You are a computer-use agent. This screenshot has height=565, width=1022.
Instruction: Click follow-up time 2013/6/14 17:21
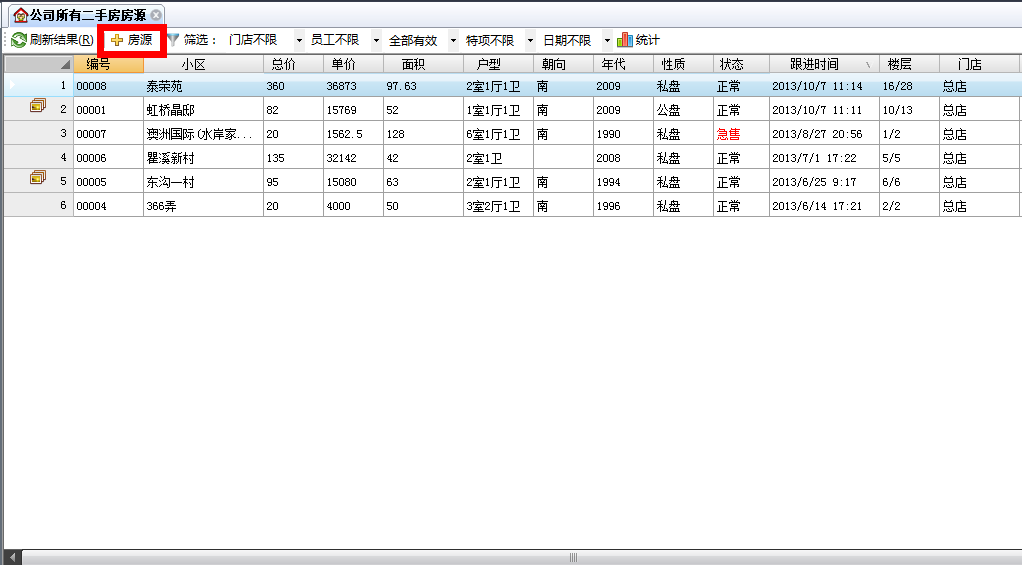pos(824,206)
